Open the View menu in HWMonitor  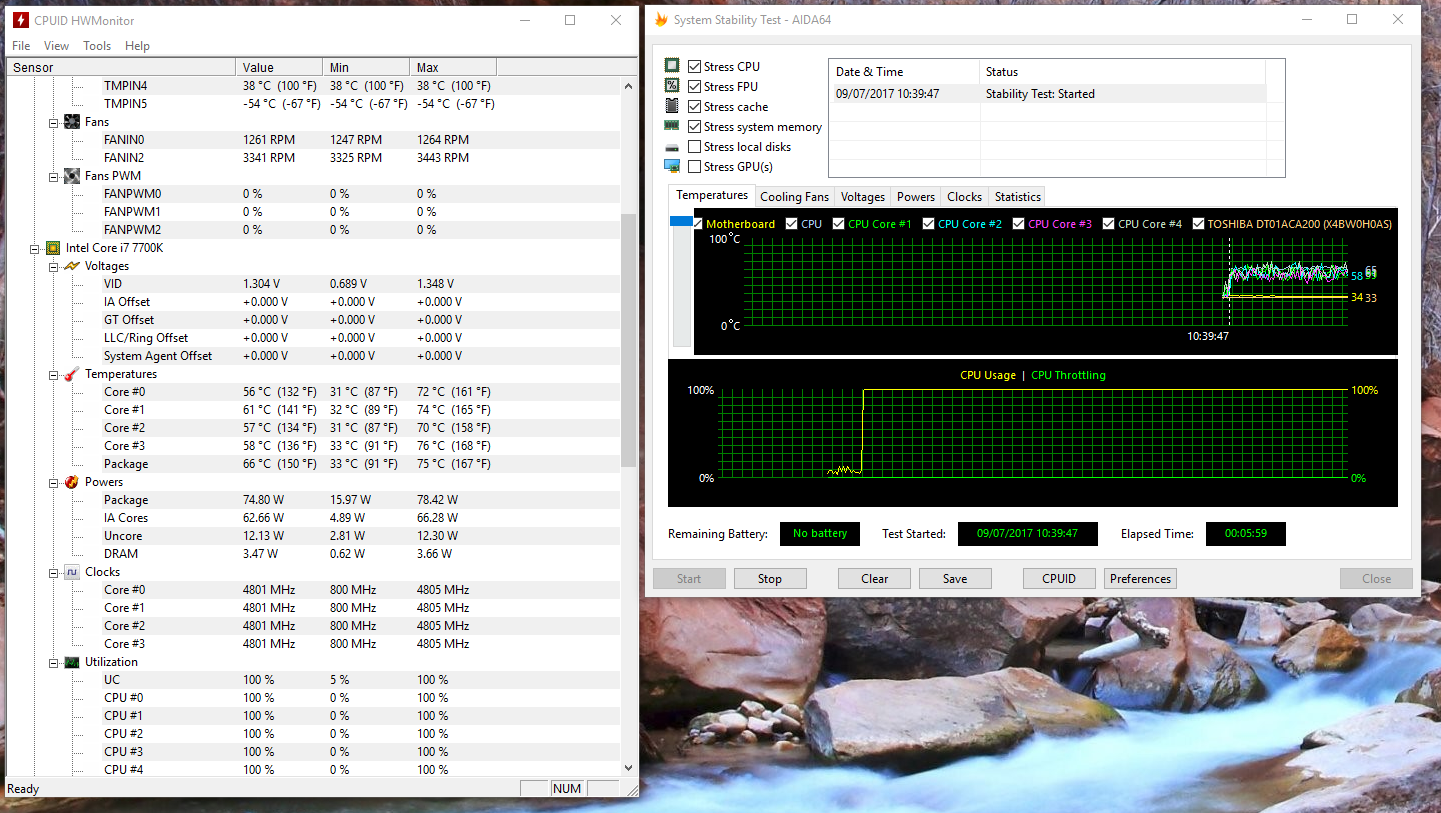point(57,46)
